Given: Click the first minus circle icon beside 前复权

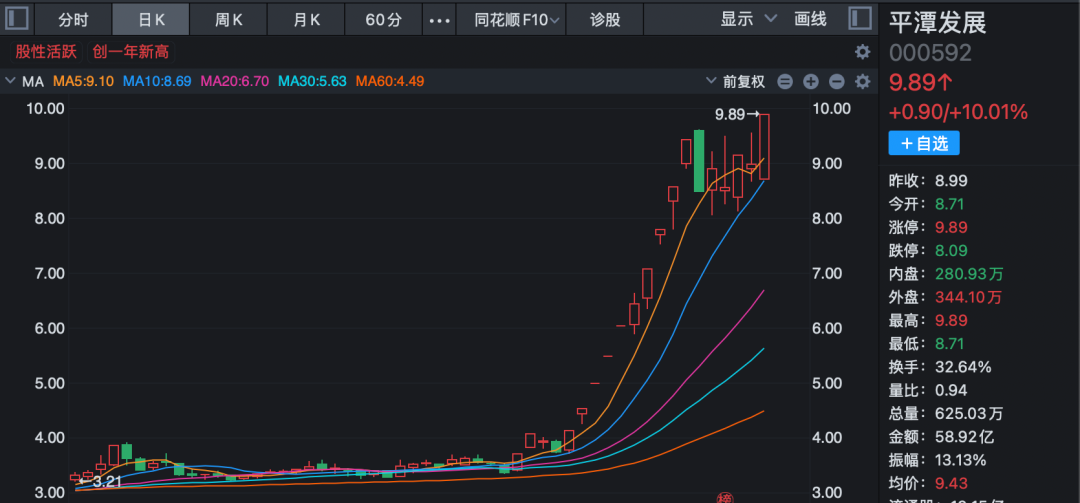Looking at the screenshot, I should 785,82.
